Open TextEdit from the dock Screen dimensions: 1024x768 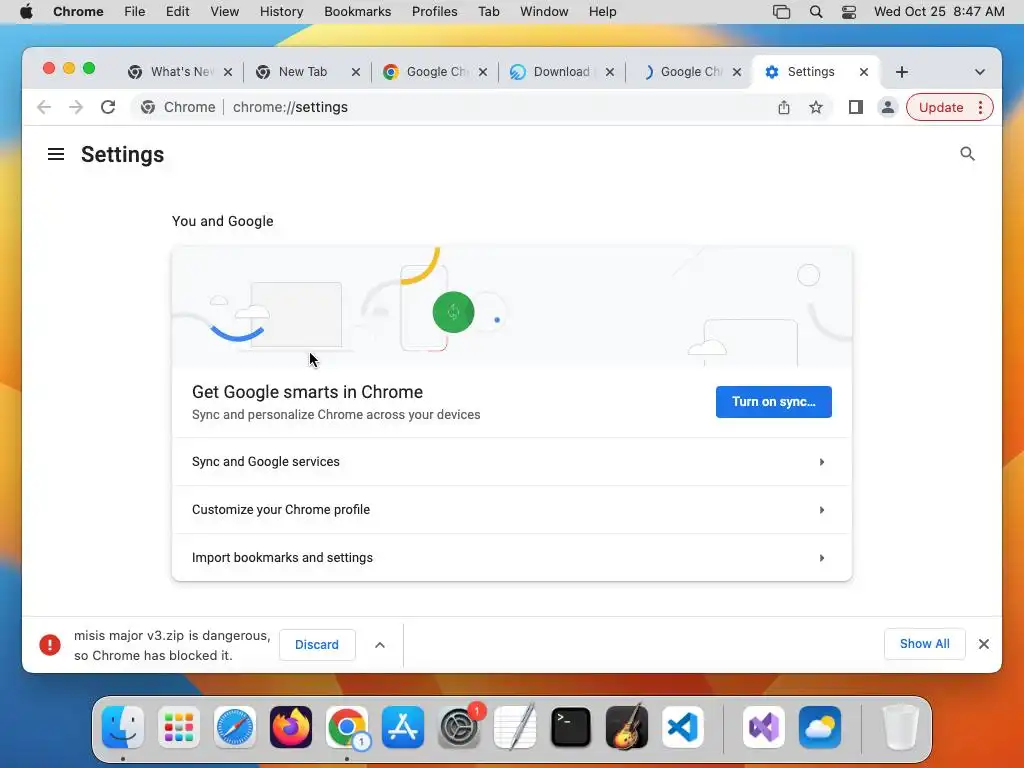(515, 727)
